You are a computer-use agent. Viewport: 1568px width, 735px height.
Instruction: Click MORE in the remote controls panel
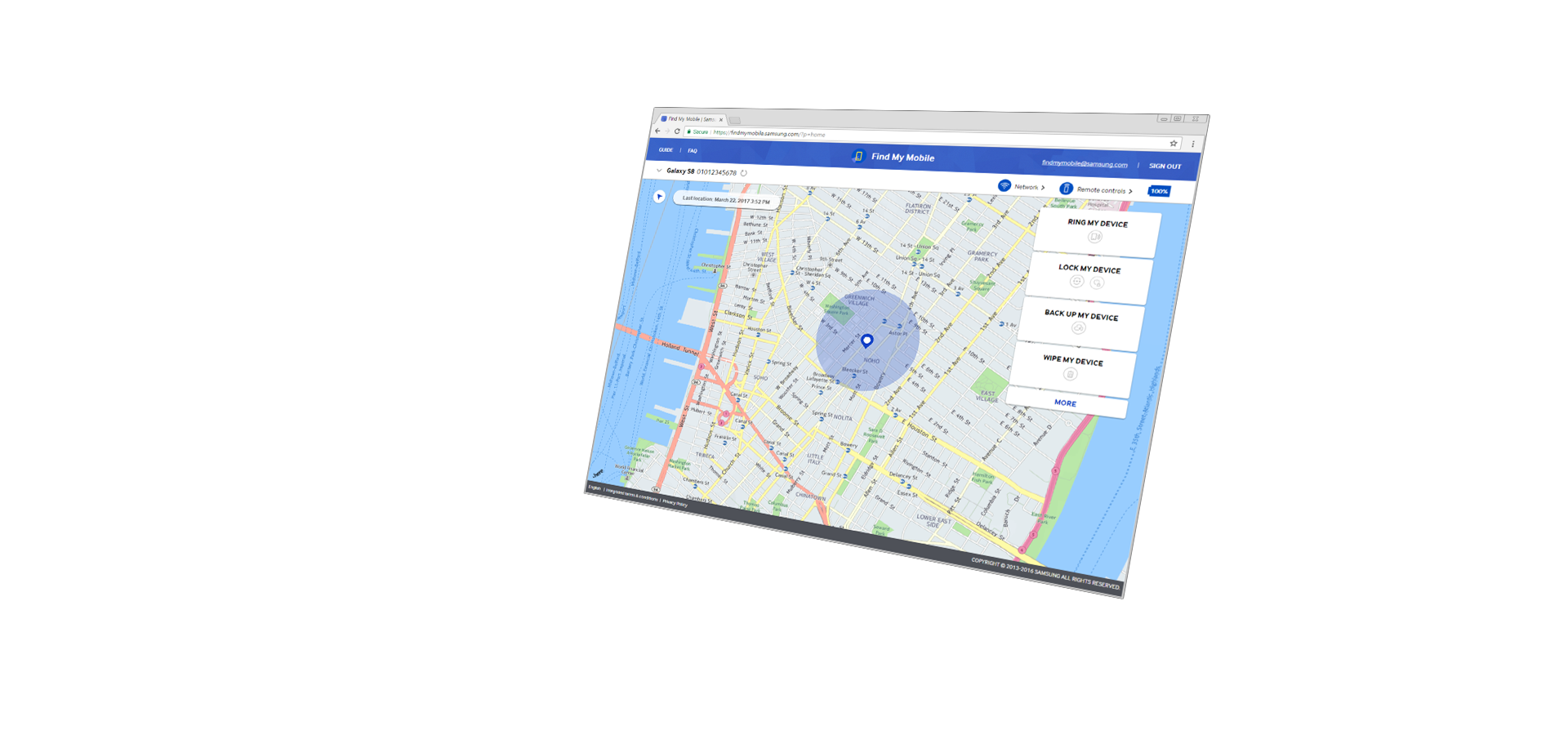pos(1065,403)
